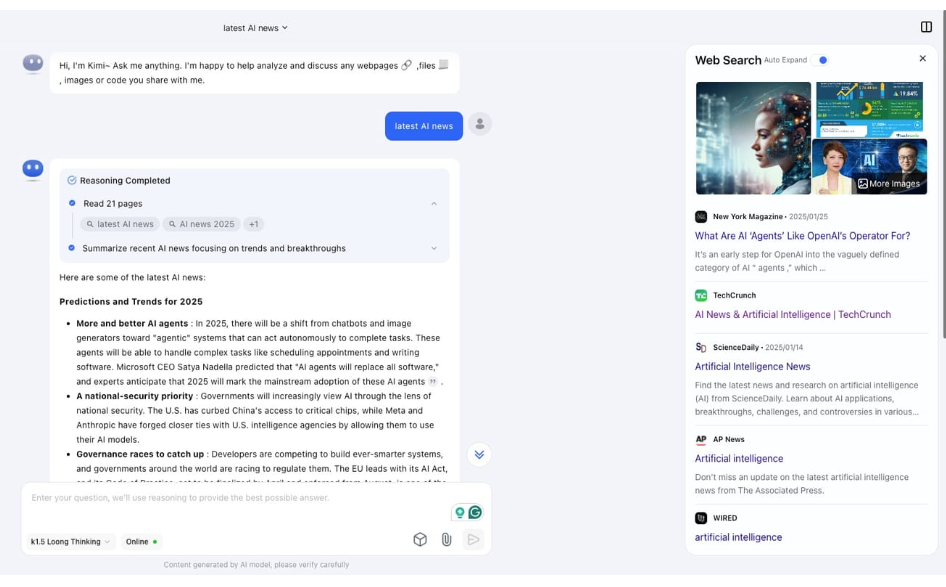The width and height of the screenshot is (946, 587).
Task: Select the 'AI news 2025' search chip
Action: 202,224
